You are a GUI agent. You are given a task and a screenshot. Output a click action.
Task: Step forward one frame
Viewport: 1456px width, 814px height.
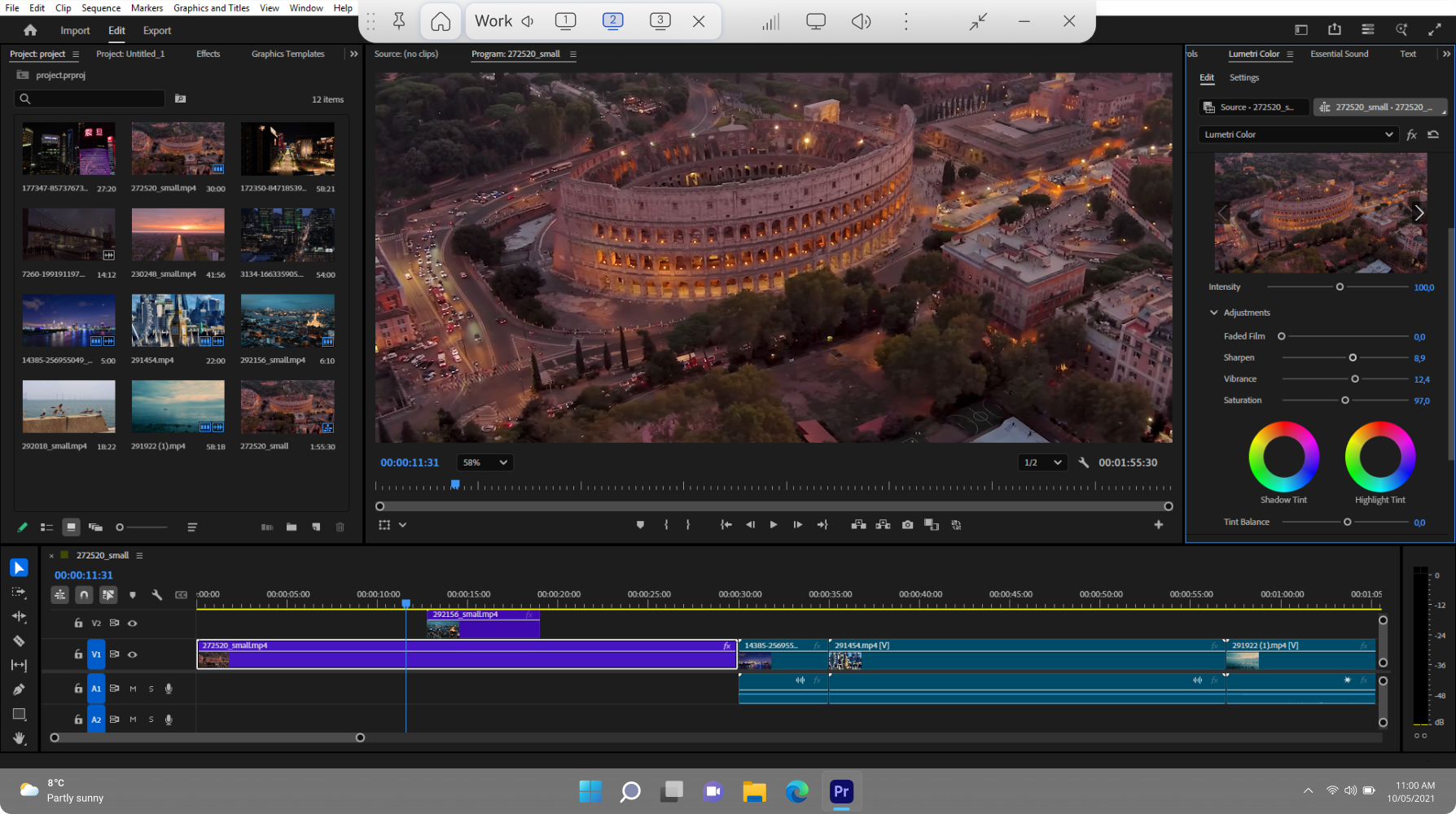pyautogui.click(x=798, y=525)
